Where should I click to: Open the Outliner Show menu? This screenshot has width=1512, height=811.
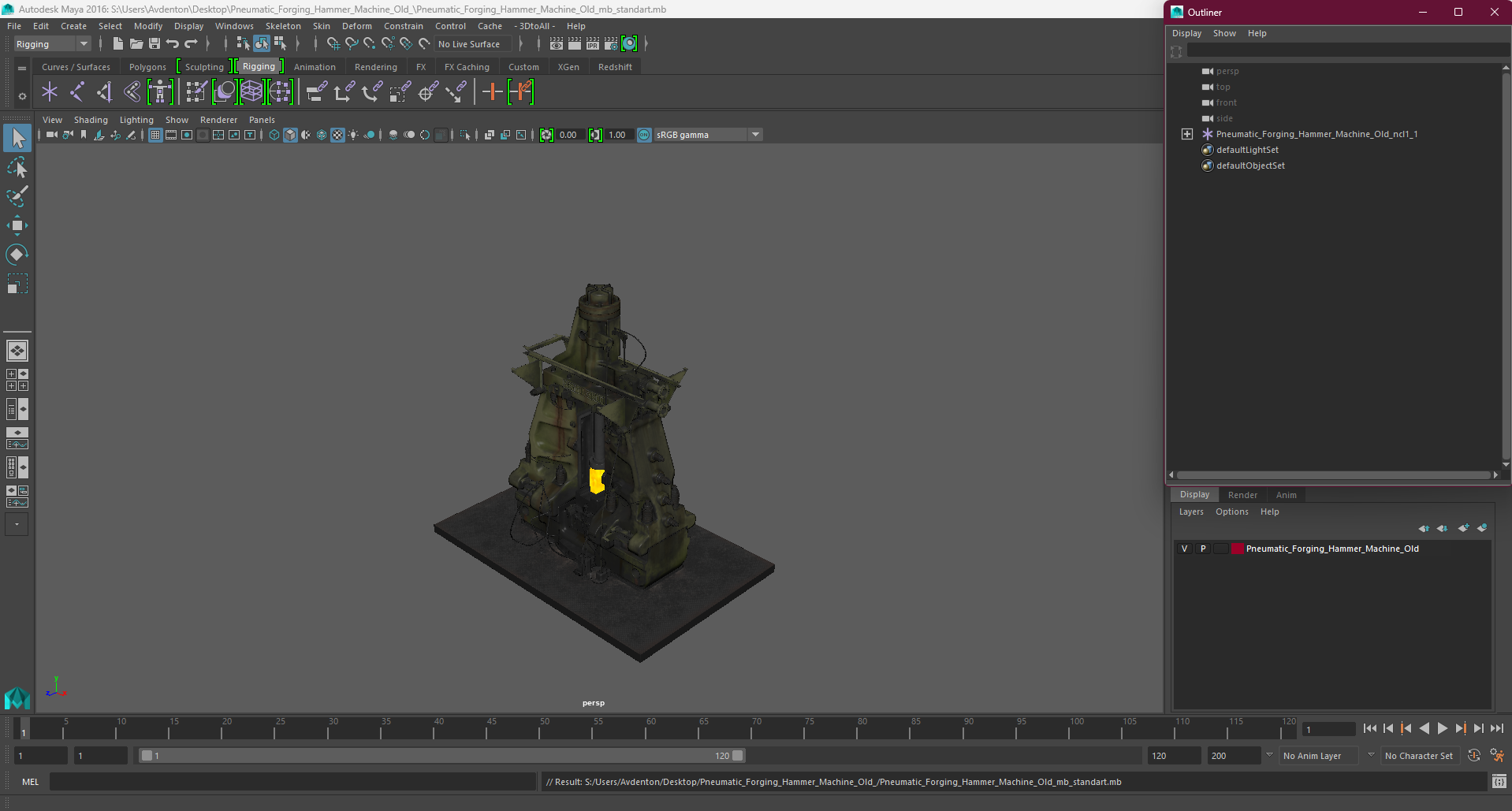1224,33
